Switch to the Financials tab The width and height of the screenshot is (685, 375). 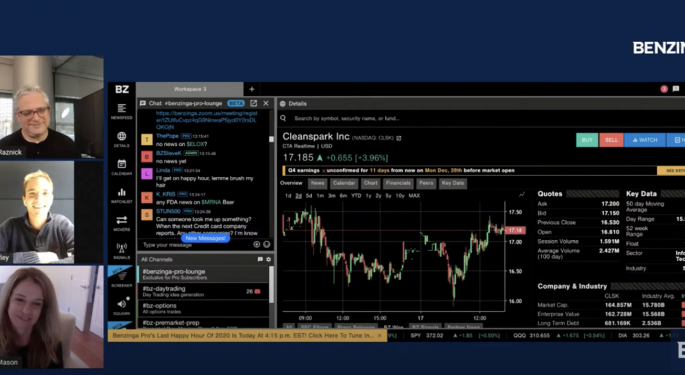[x=398, y=183]
